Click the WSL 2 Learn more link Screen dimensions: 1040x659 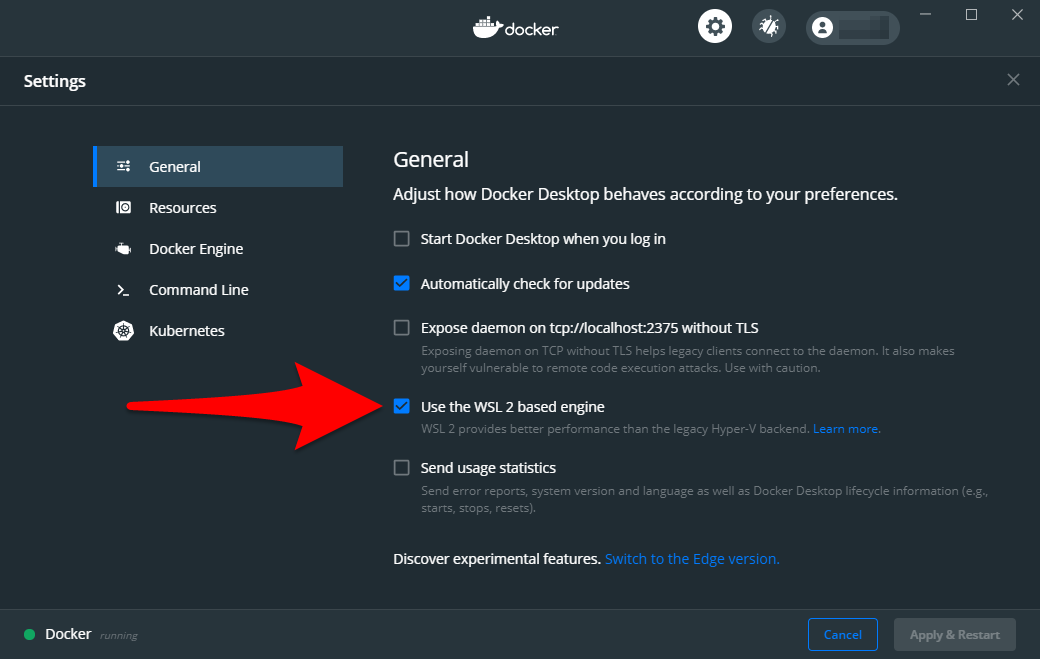(x=846, y=429)
